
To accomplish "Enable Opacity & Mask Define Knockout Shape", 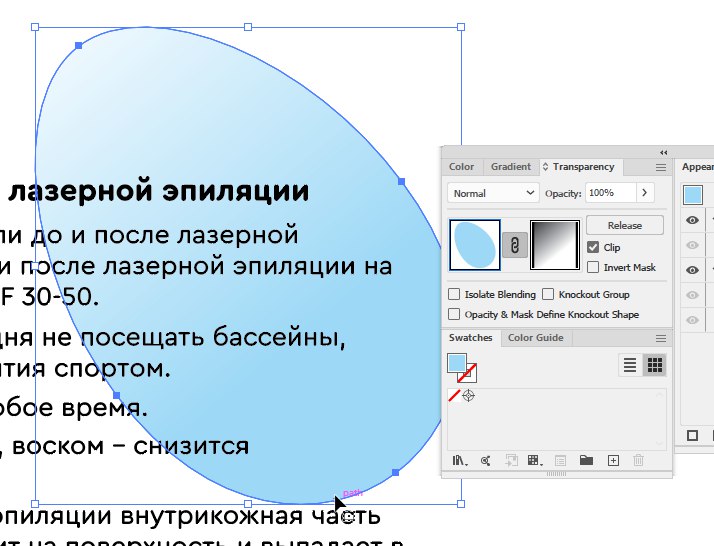I will 454,314.
